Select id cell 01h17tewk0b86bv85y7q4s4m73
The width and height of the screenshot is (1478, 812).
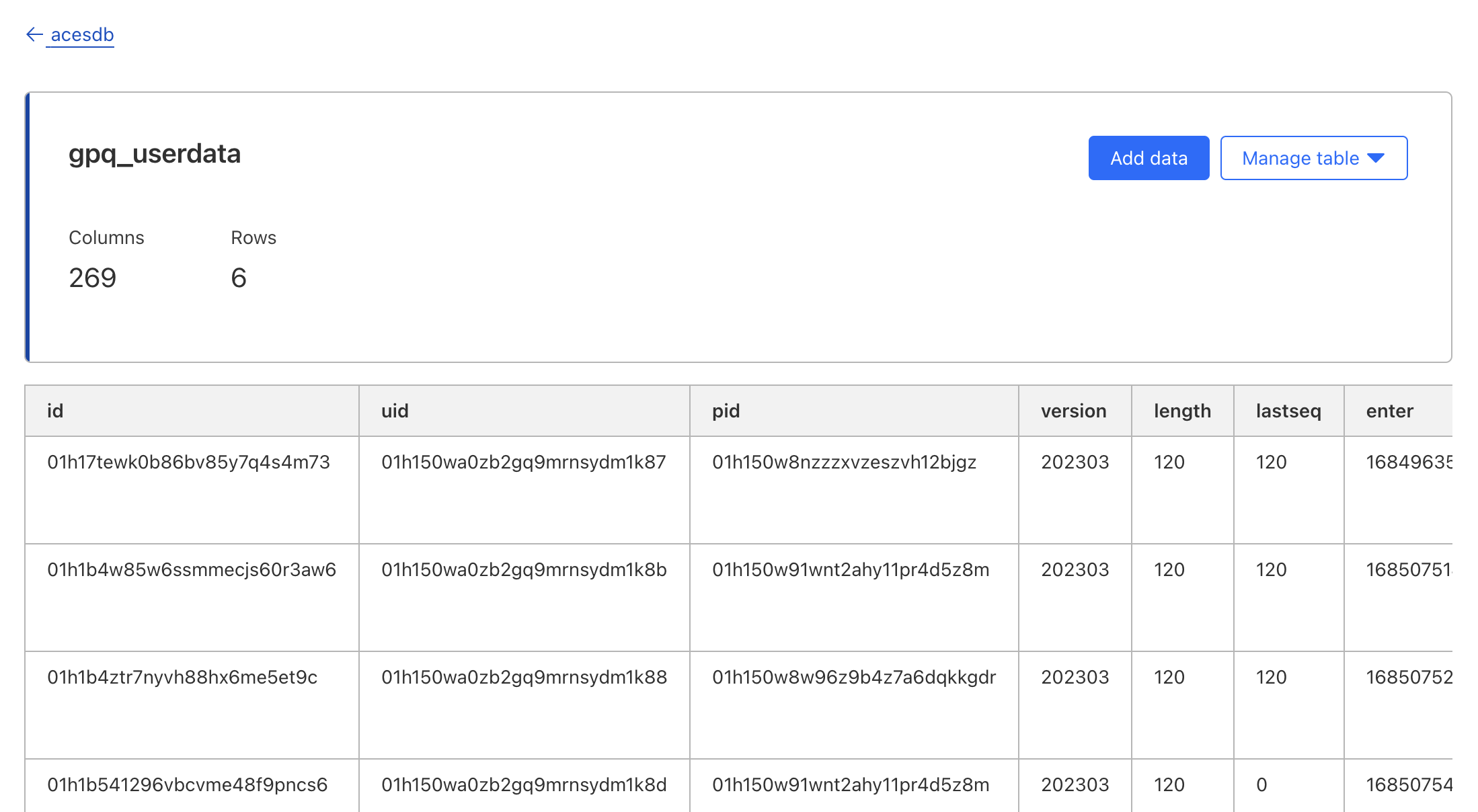188,462
